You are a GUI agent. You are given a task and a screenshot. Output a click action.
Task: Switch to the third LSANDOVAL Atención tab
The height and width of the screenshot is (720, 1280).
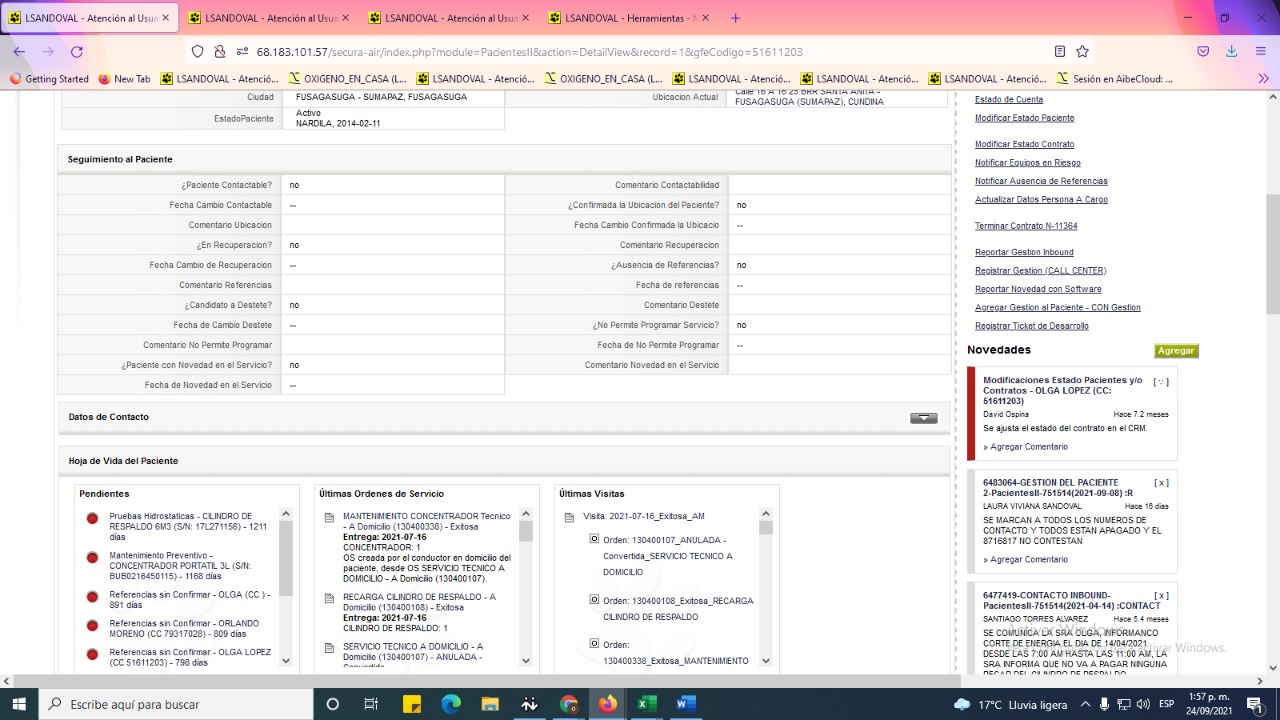pyautogui.click(x=449, y=18)
